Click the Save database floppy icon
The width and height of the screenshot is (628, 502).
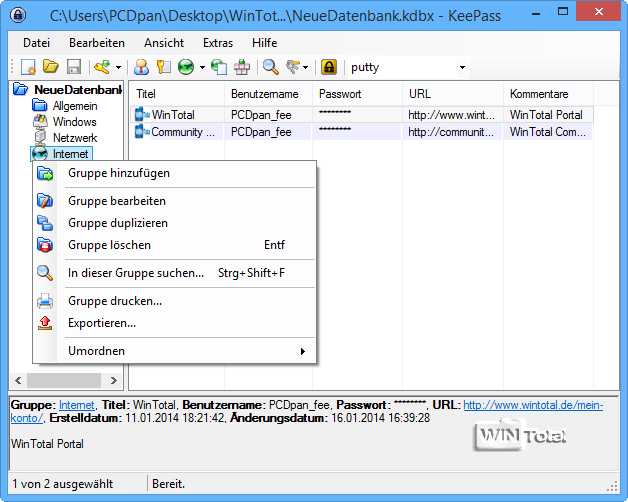pyautogui.click(x=74, y=67)
